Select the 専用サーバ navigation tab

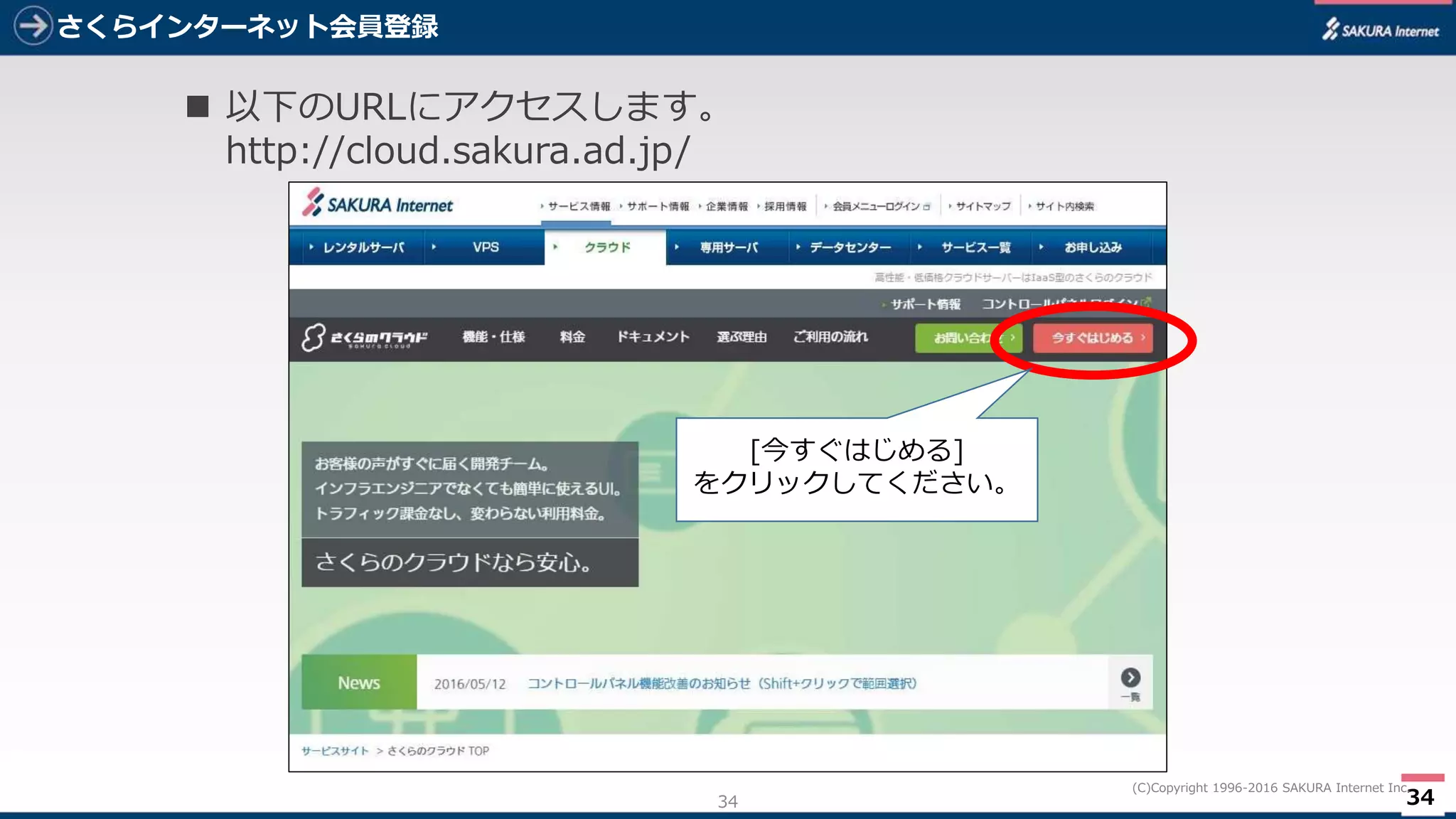tap(729, 247)
